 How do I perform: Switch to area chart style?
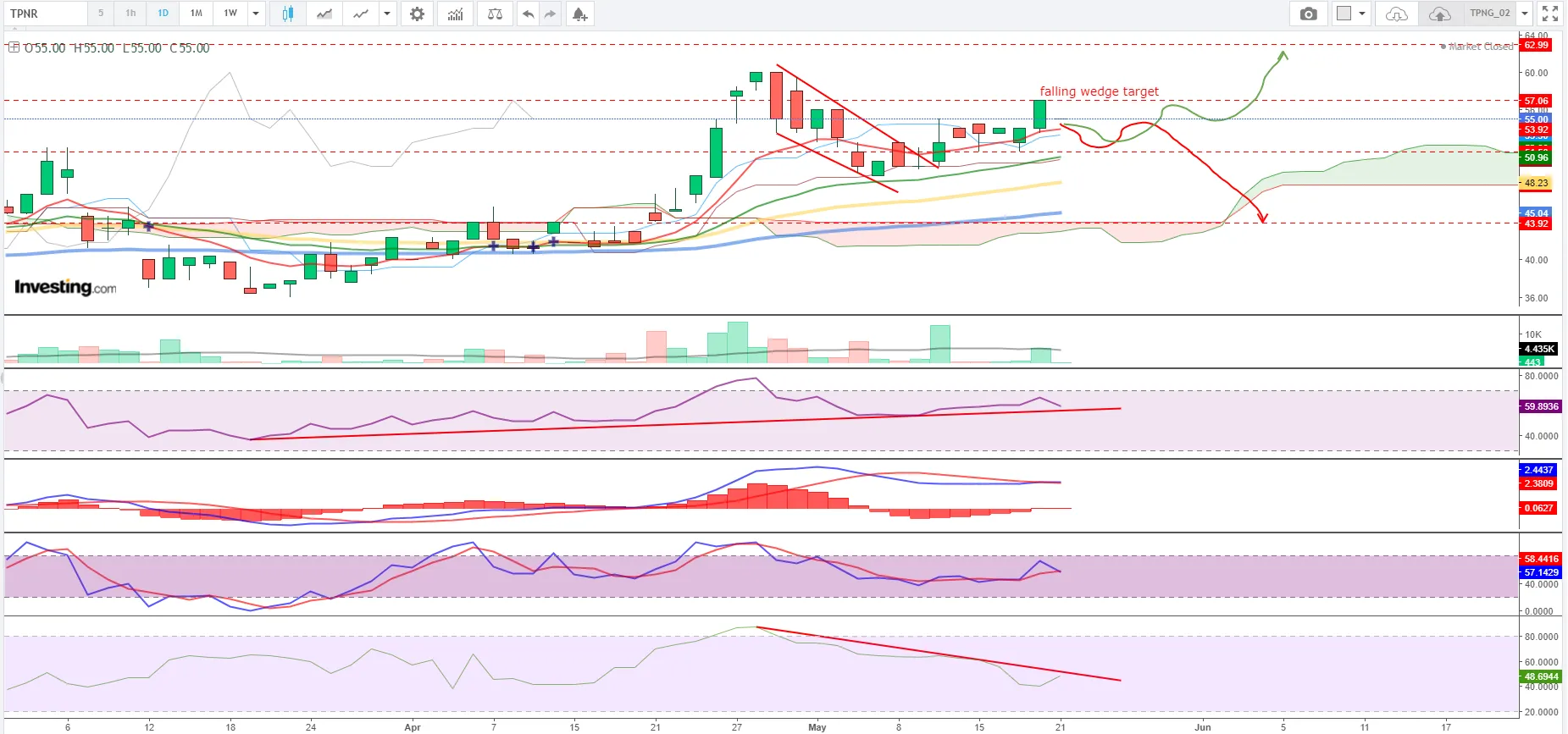click(324, 14)
